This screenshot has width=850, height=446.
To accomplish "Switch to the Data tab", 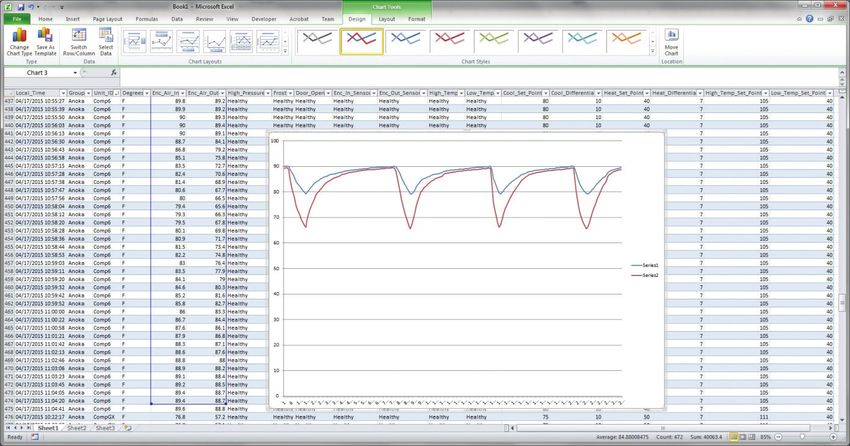I will [x=177, y=19].
